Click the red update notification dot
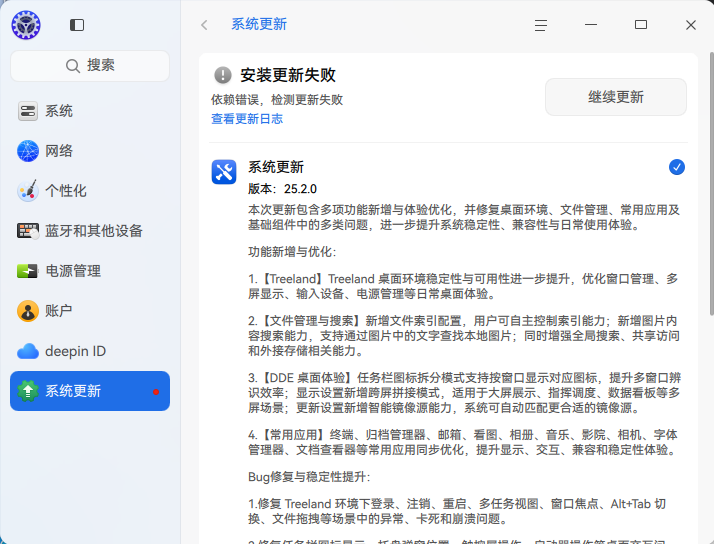The image size is (714, 544). (x=156, y=391)
